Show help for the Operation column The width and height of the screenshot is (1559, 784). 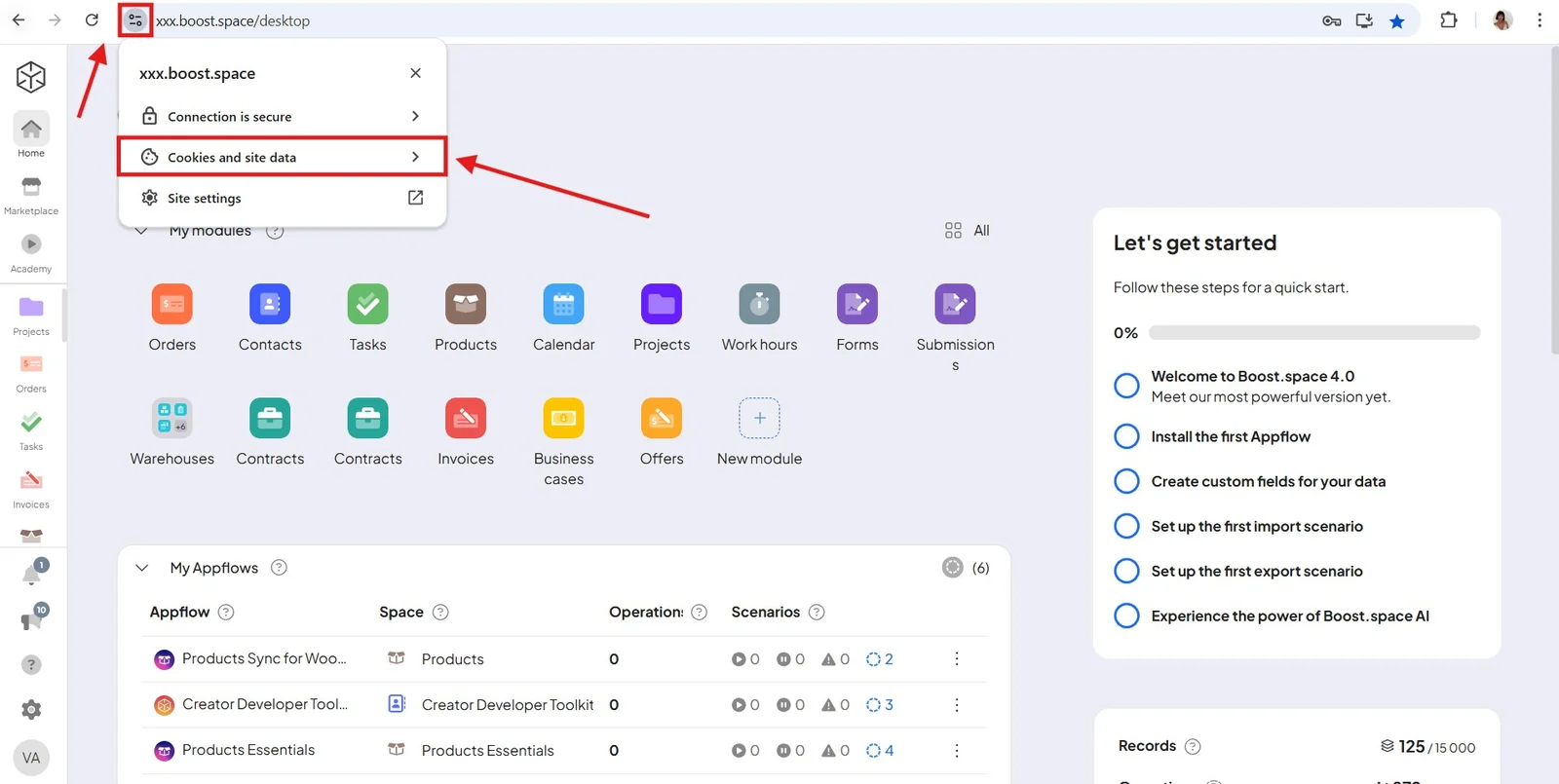coord(699,612)
